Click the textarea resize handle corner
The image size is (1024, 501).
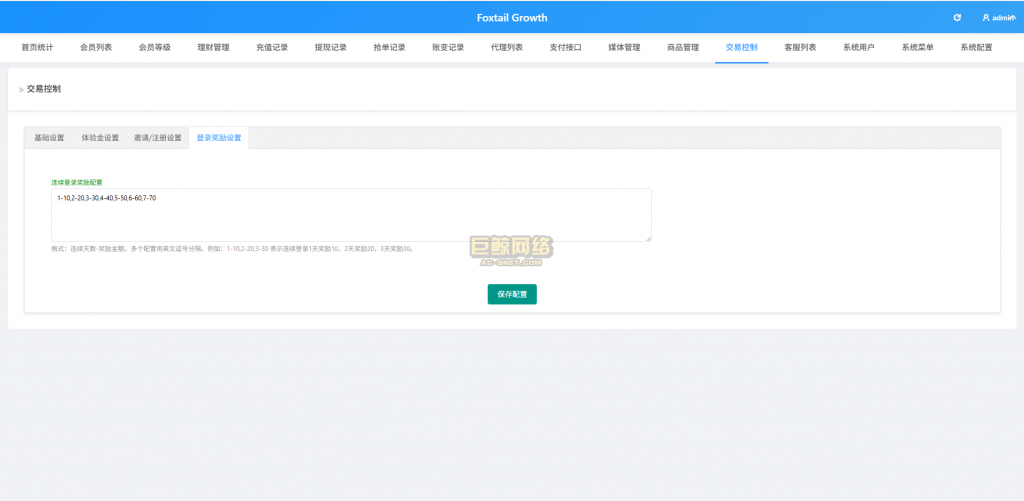[x=648, y=238]
